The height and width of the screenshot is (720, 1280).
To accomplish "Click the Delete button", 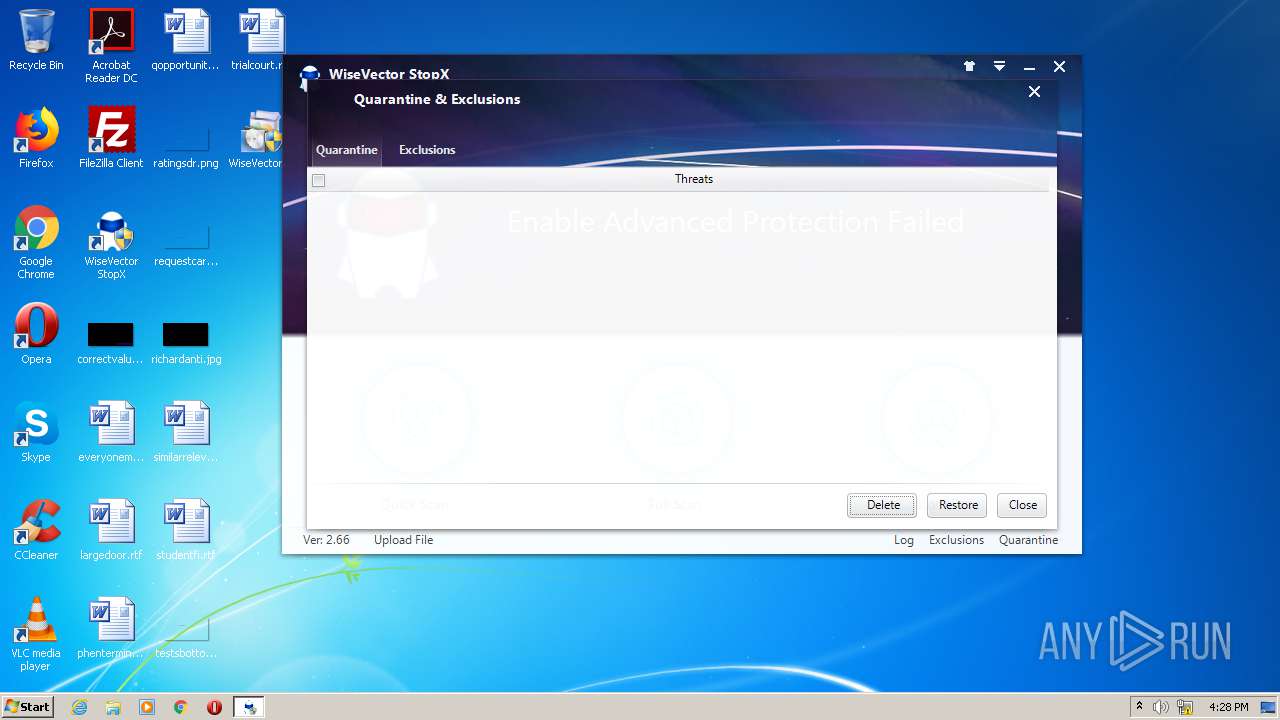I will coord(882,505).
